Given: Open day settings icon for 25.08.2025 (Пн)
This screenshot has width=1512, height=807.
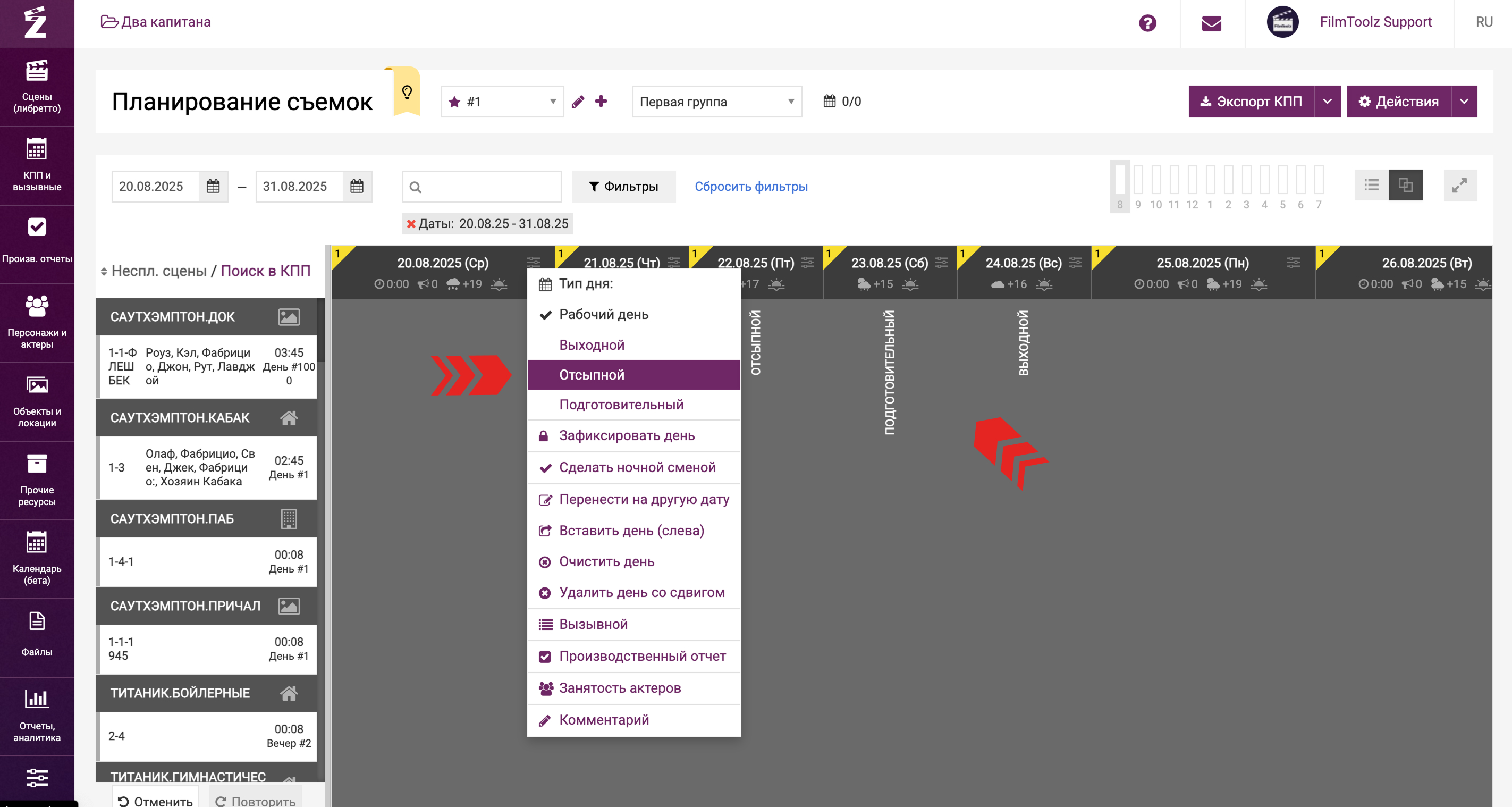Looking at the screenshot, I should (x=1294, y=263).
